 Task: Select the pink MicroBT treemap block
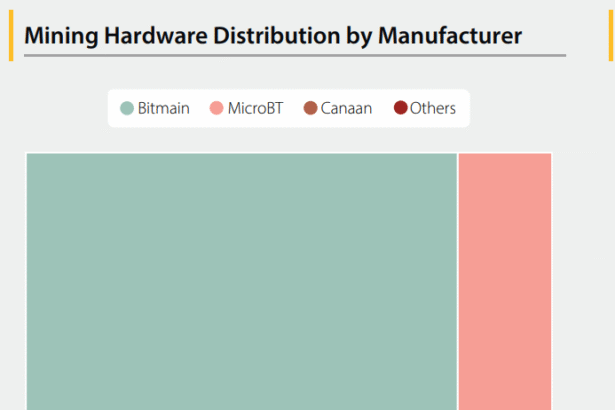point(505,280)
